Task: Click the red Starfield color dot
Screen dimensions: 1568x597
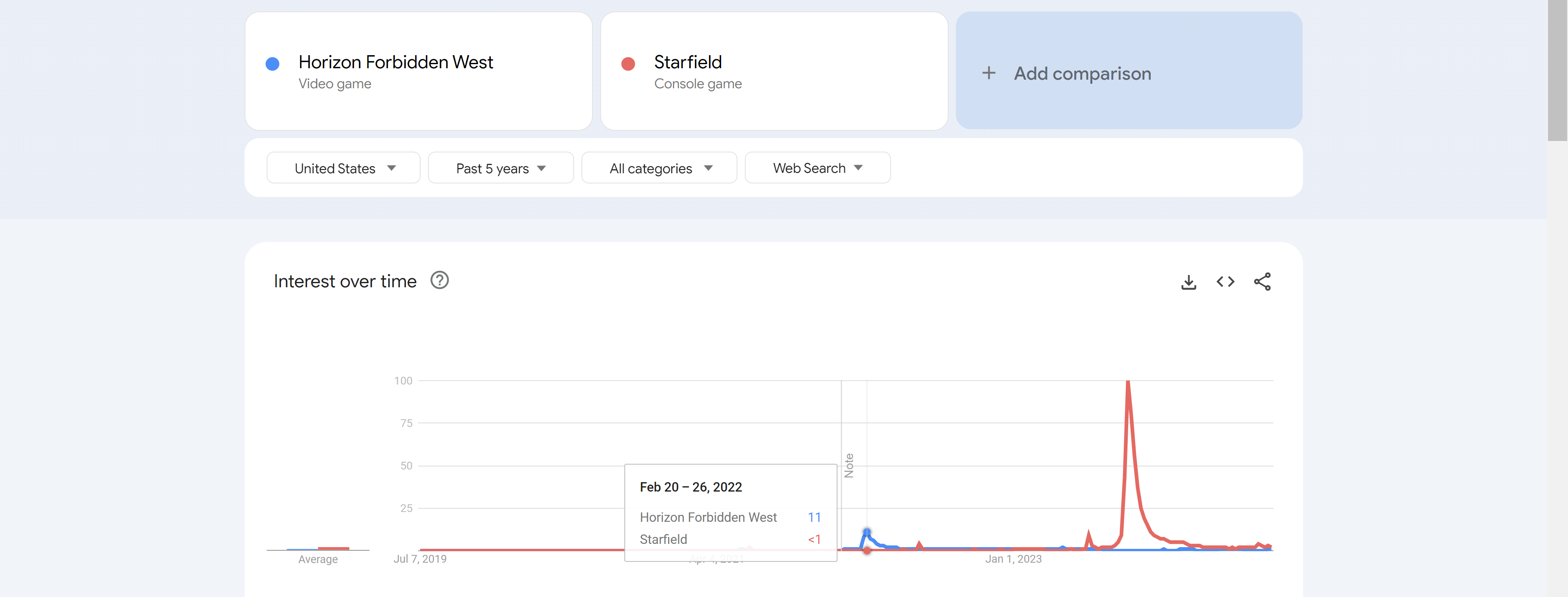Action: (x=628, y=63)
